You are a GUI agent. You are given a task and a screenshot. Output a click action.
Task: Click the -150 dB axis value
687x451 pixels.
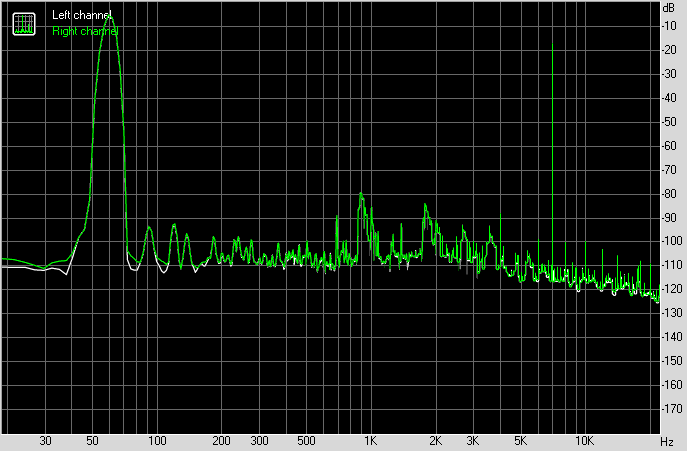671,361
